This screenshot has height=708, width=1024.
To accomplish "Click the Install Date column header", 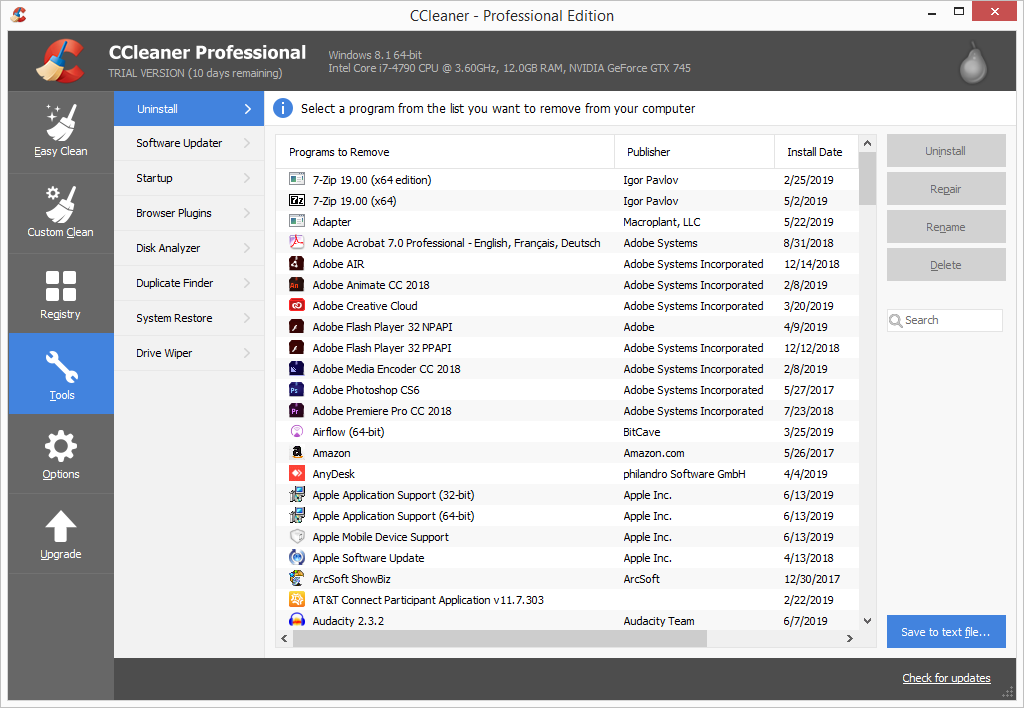I will 815,150.
